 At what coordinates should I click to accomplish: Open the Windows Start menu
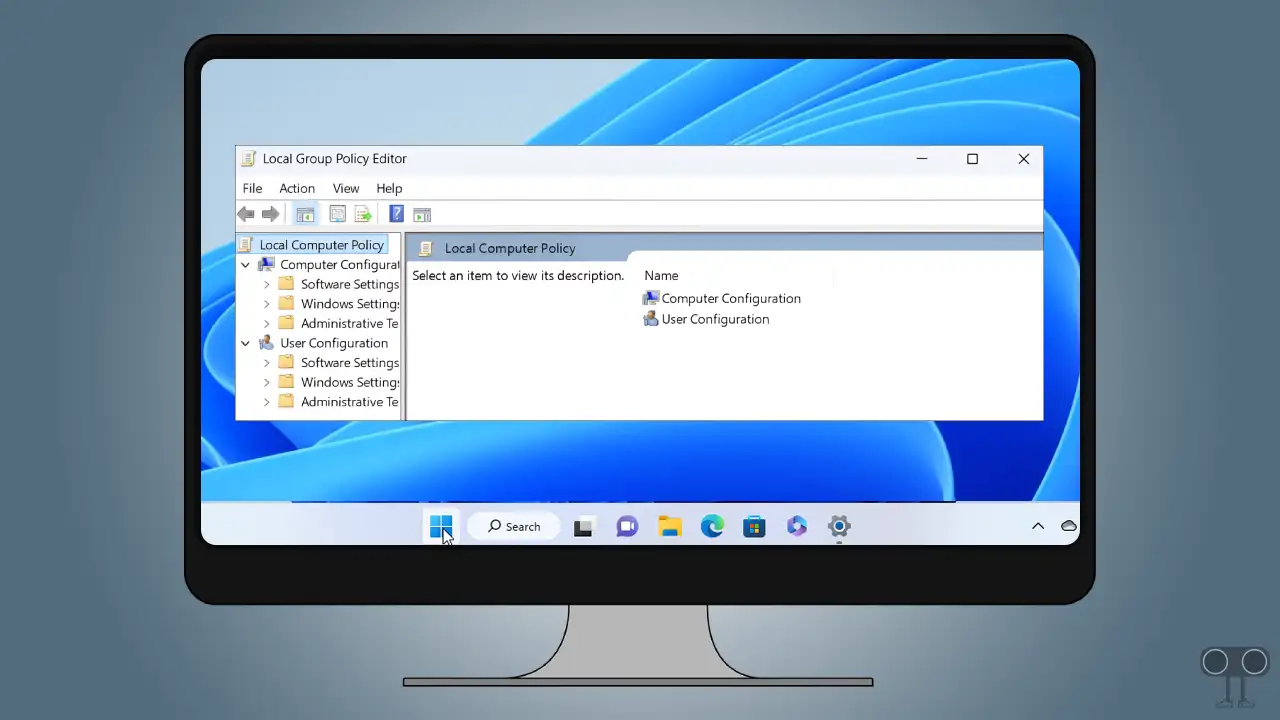click(x=441, y=526)
